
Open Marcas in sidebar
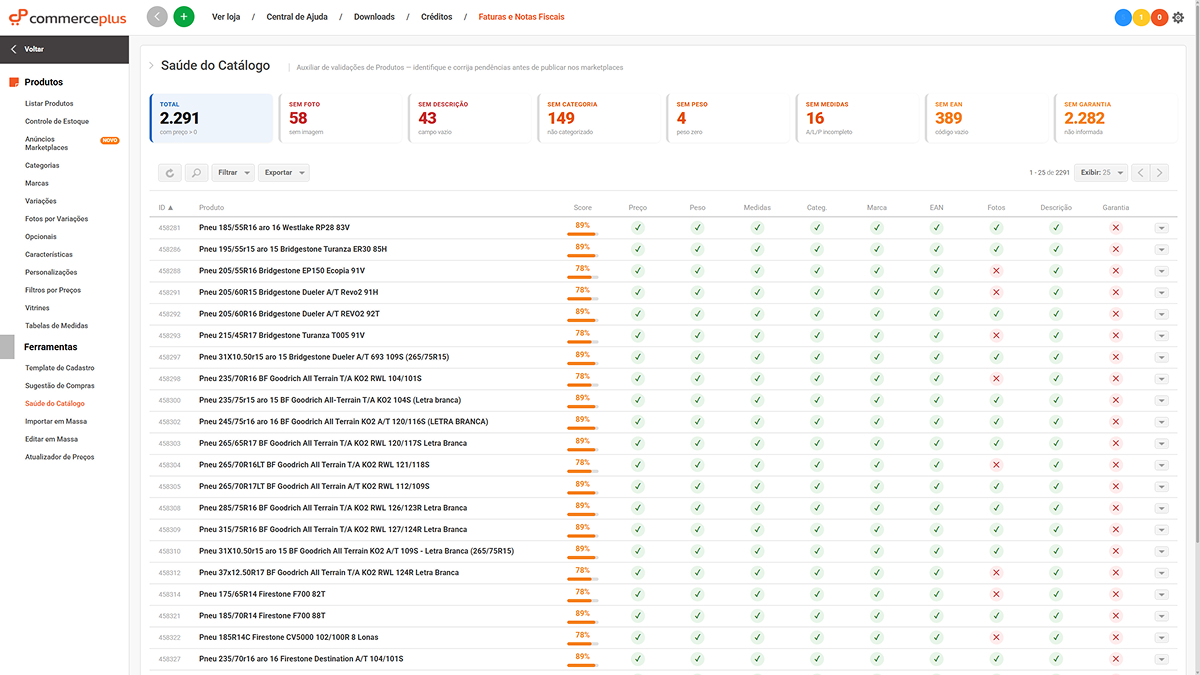[37, 184]
